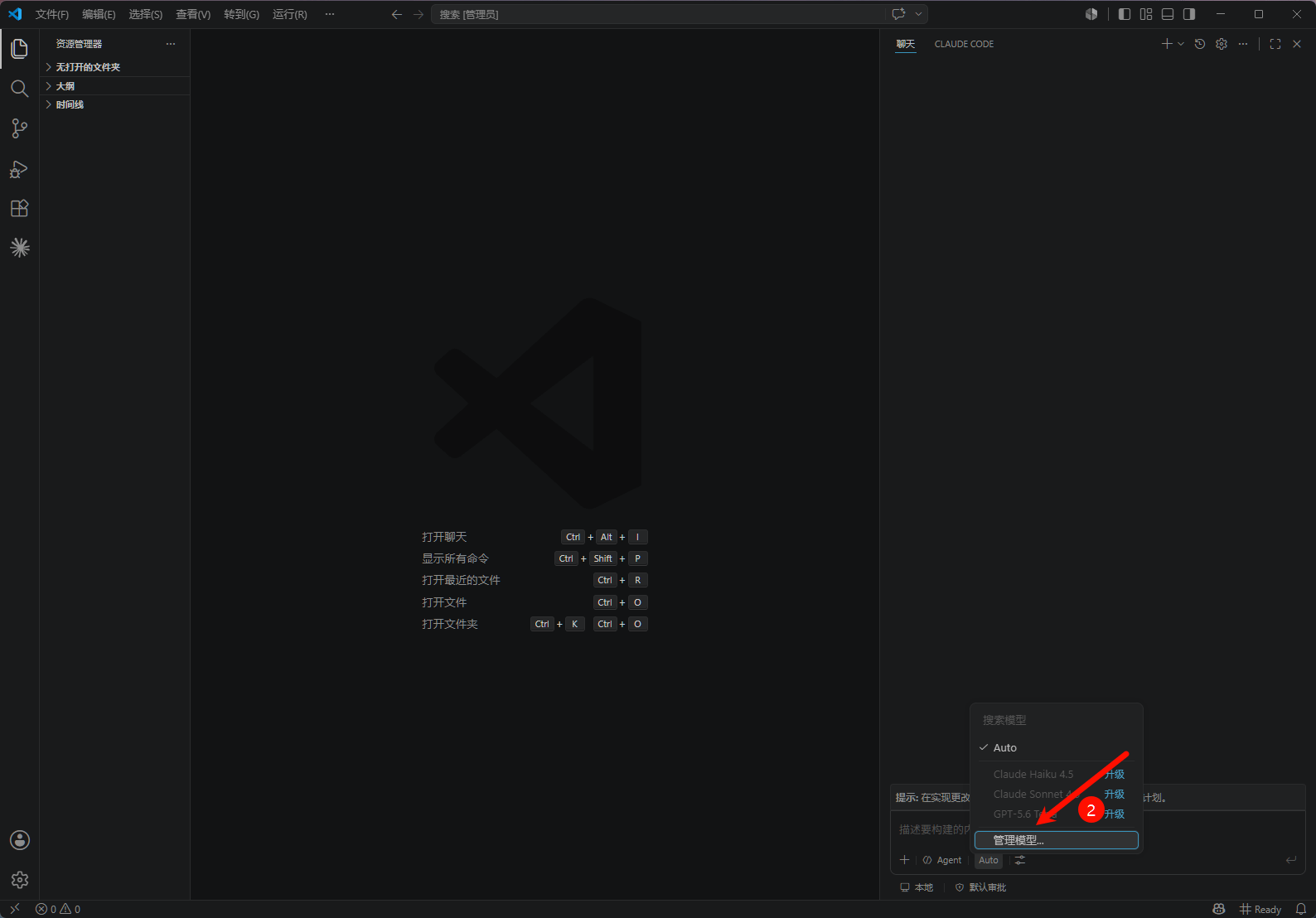Open chat panel more actions ellipsis

[x=1243, y=44]
